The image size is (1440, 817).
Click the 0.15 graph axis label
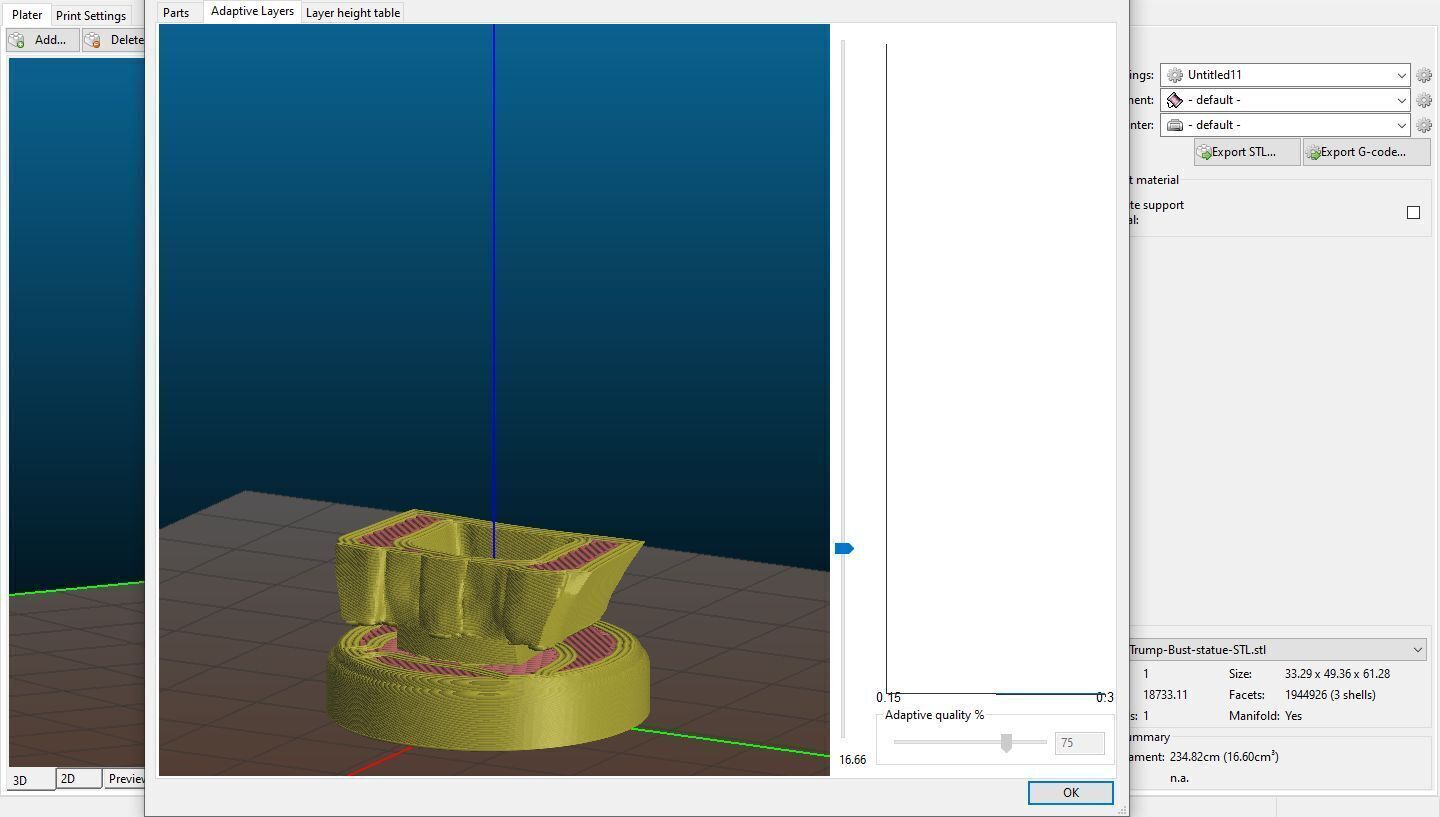tap(888, 698)
